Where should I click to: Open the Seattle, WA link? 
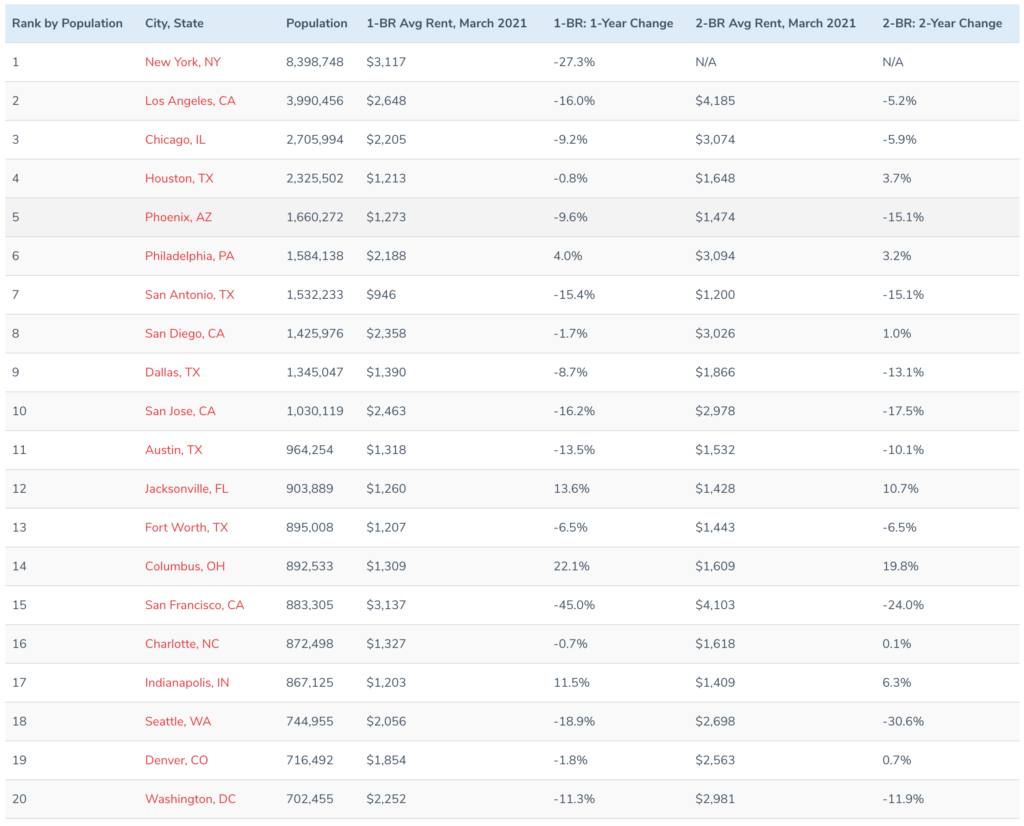(178, 722)
